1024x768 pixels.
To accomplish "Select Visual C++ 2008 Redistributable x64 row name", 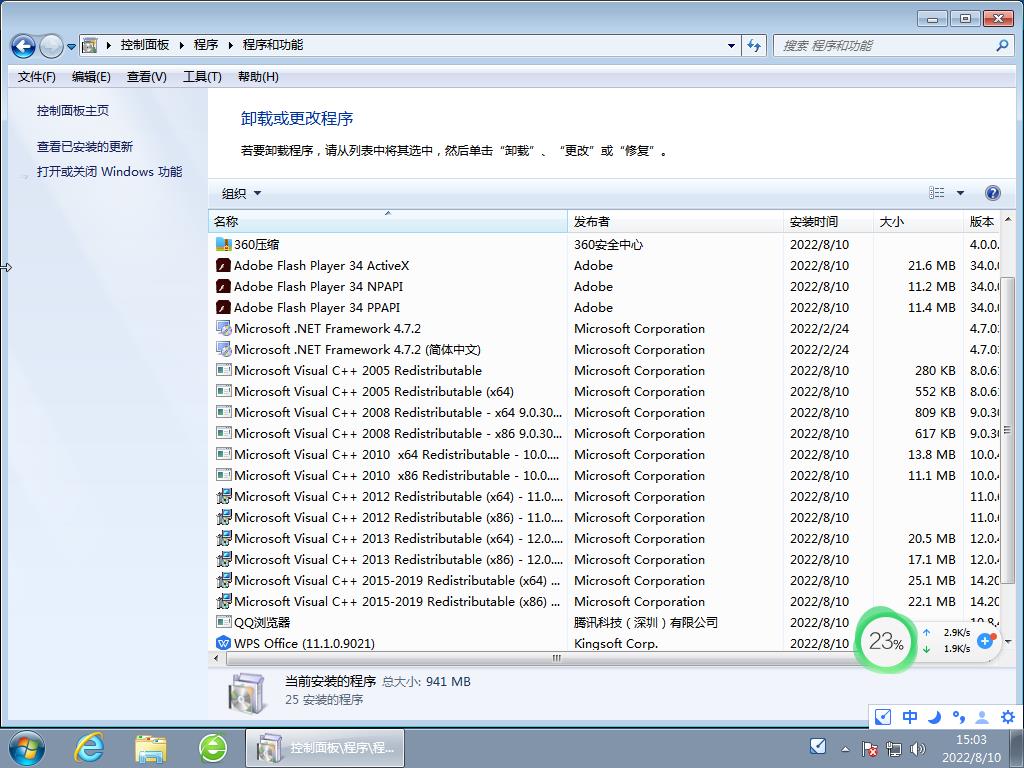I will coord(398,412).
